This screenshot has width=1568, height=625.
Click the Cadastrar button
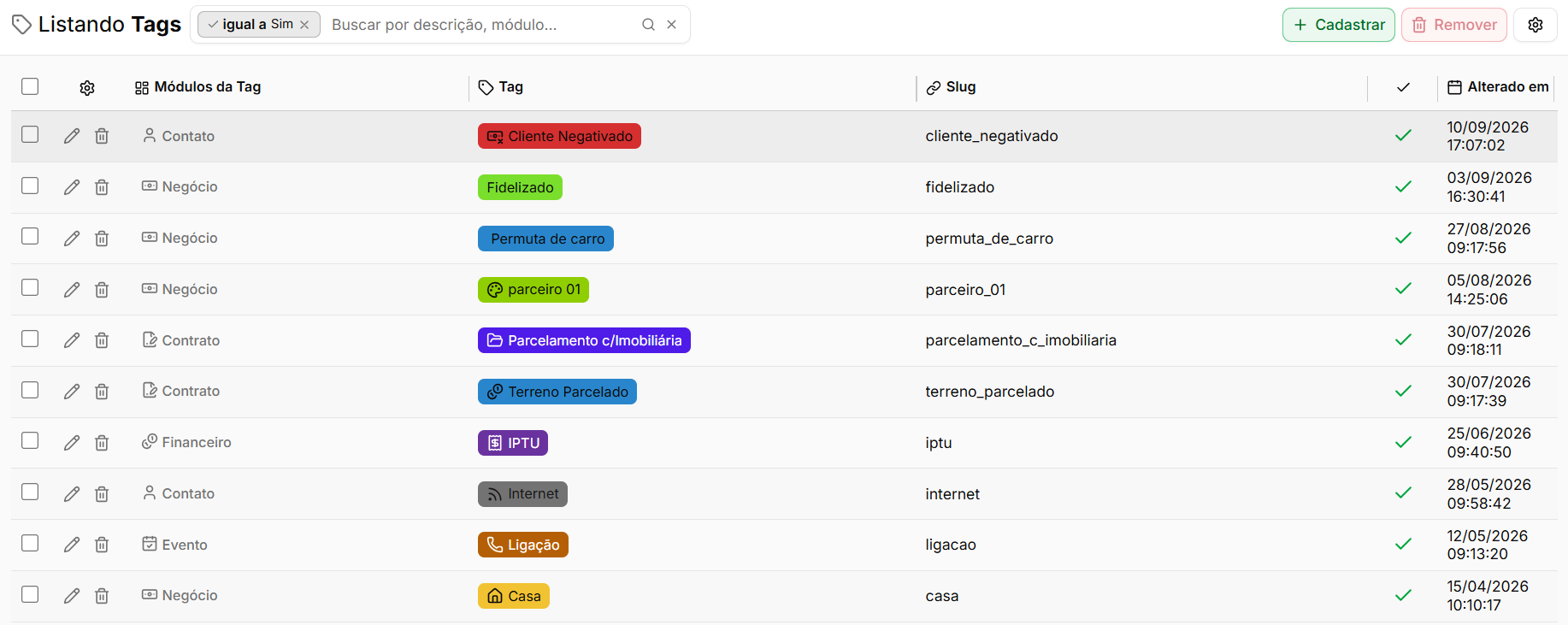pyautogui.click(x=1339, y=25)
